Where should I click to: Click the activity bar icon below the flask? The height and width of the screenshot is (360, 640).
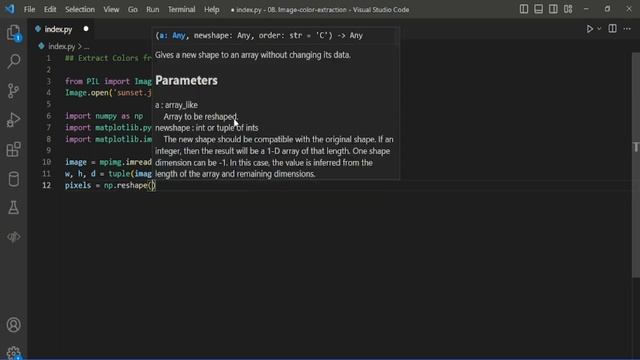(x=13, y=237)
